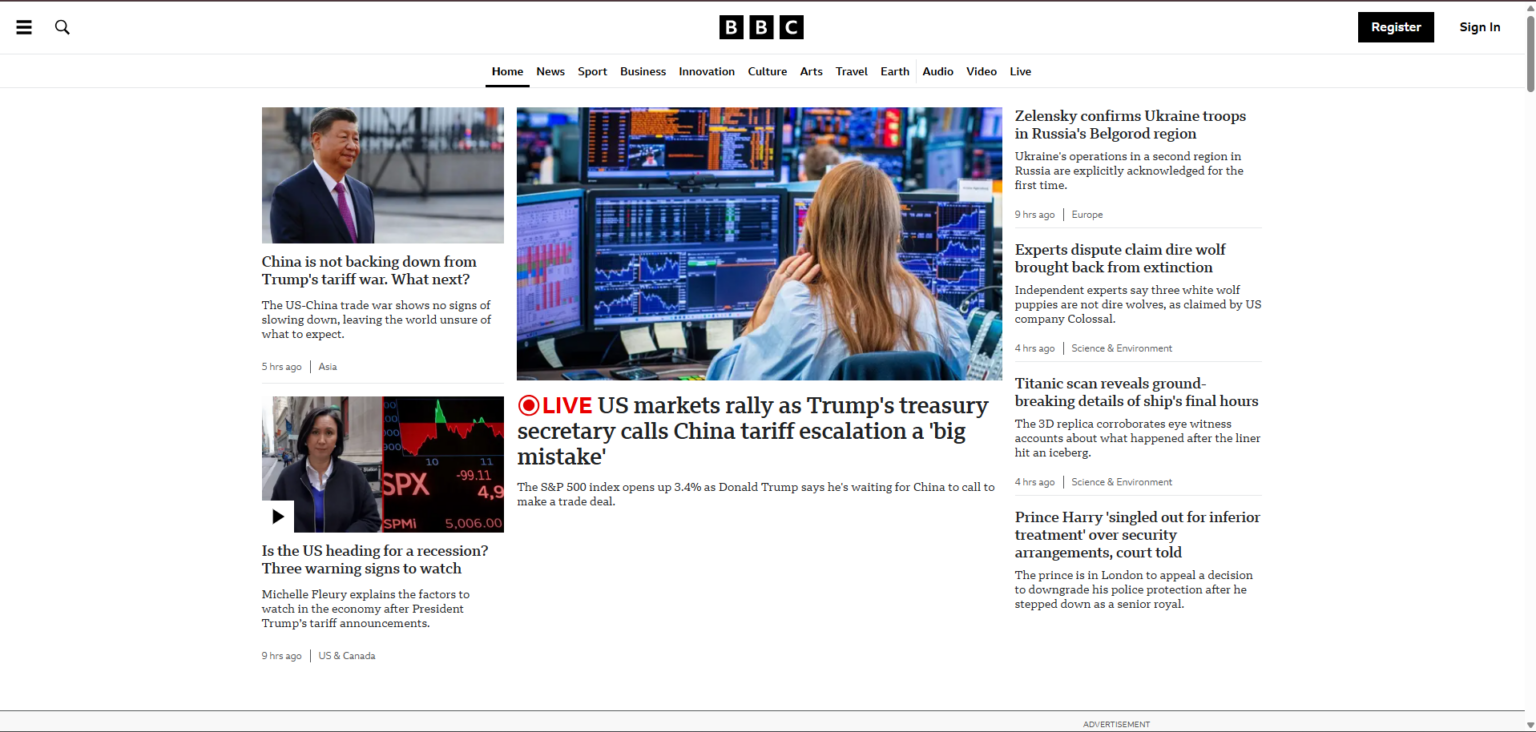The height and width of the screenshot is (732, 1536).
Task: Open the News tab
Action: tap(550, 72)
